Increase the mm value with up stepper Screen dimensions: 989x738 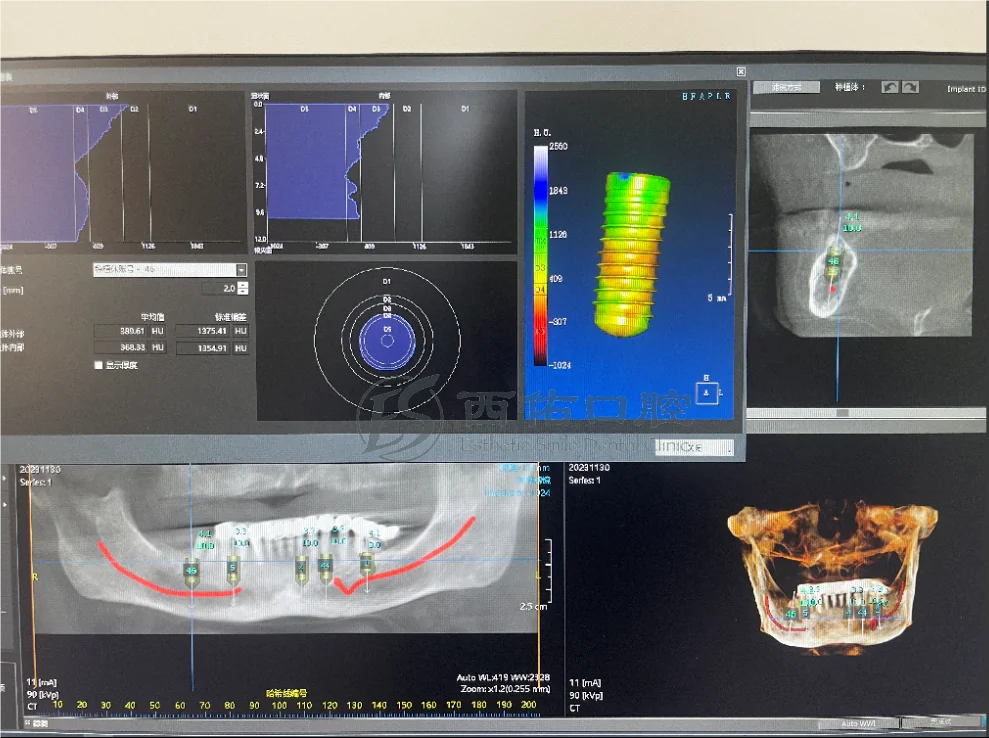(x=242, y=284)
